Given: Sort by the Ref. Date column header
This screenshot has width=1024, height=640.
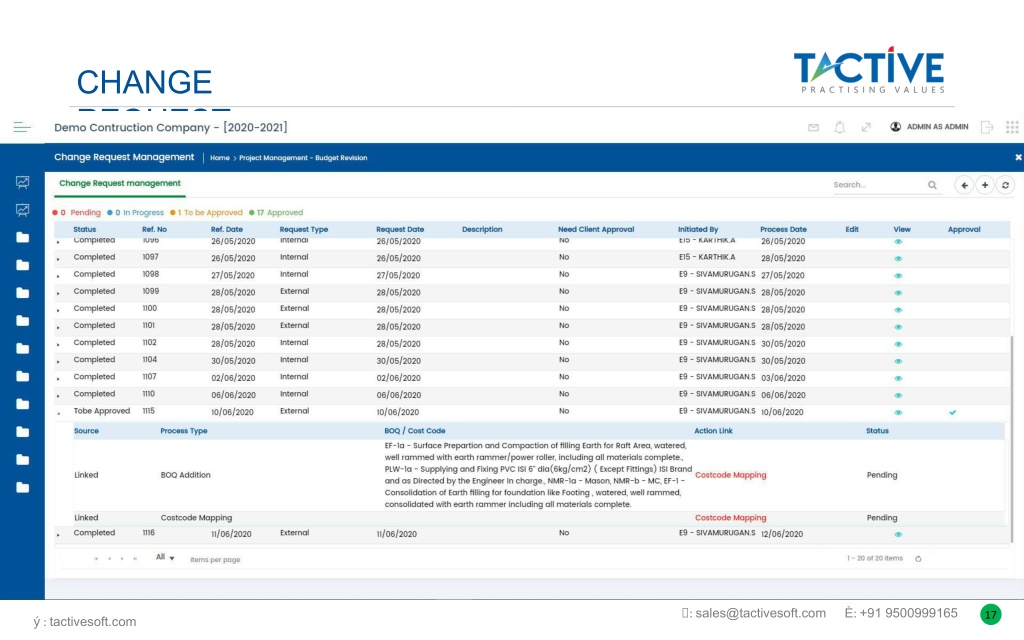Looking at the screenshot, I should click(227, 230).
